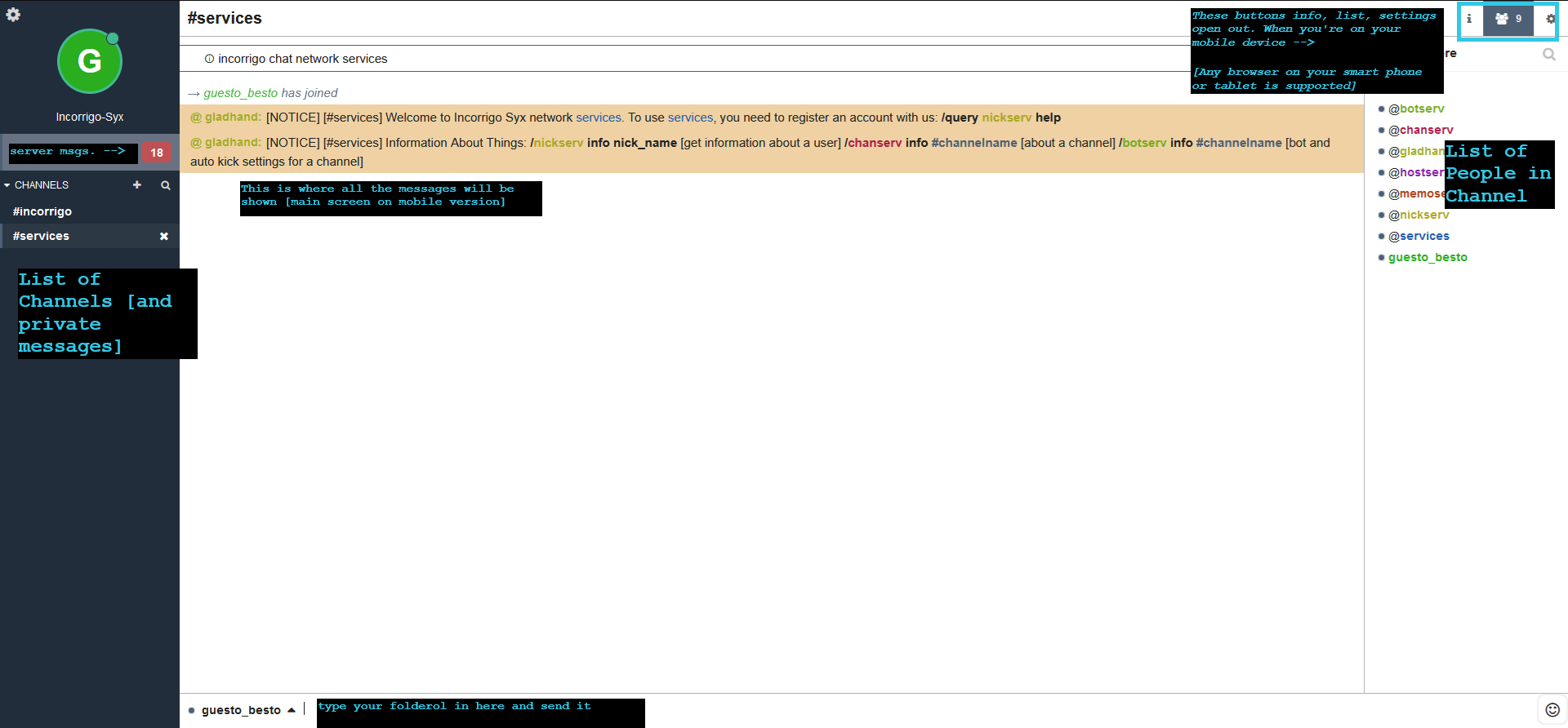
Task: Open the channel info icon
Action: (1469, 19)
